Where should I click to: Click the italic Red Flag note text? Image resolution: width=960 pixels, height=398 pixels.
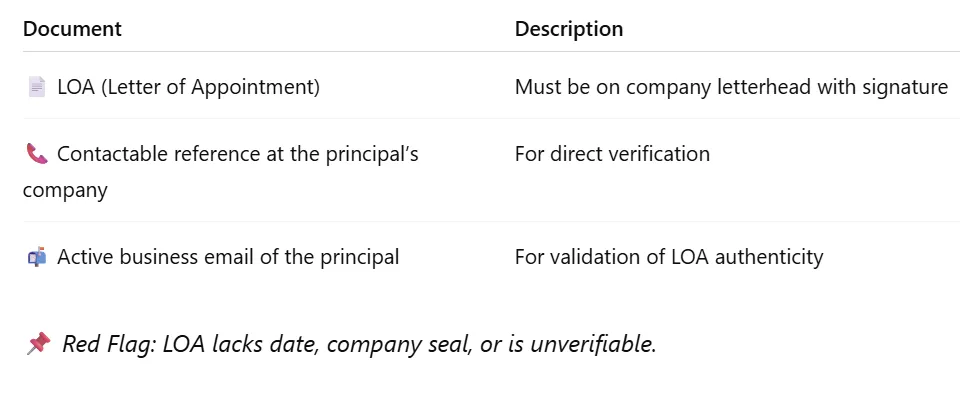point(359,344)
